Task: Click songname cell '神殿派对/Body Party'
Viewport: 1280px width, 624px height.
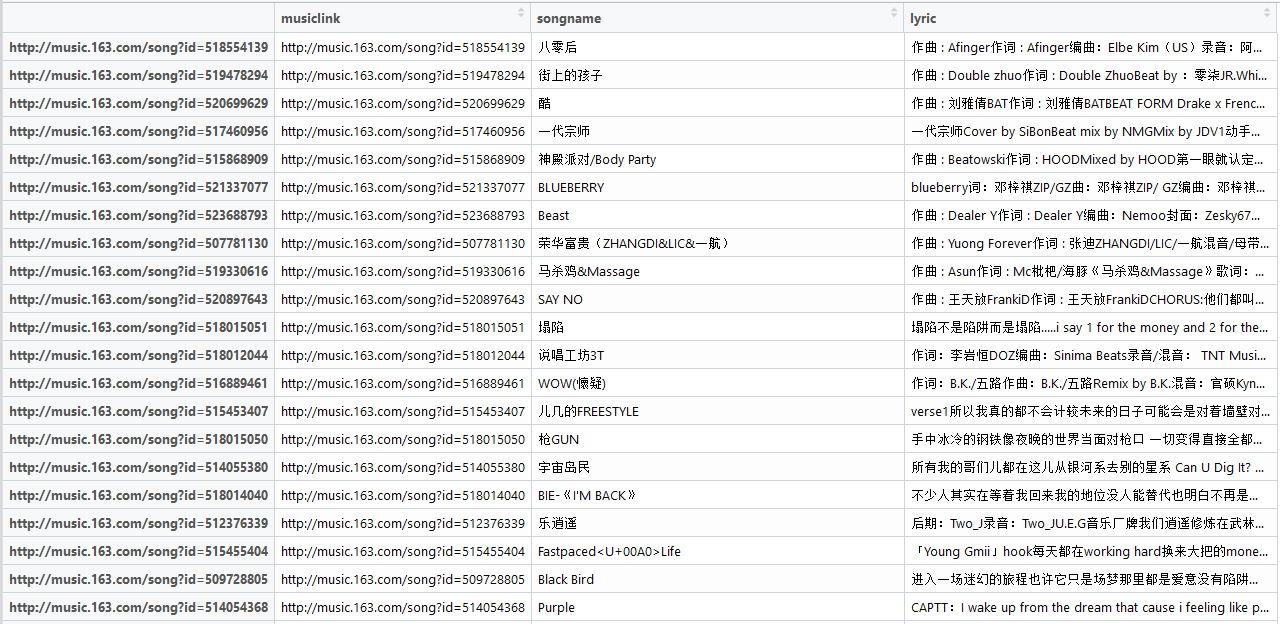Action: pos(717,159)
